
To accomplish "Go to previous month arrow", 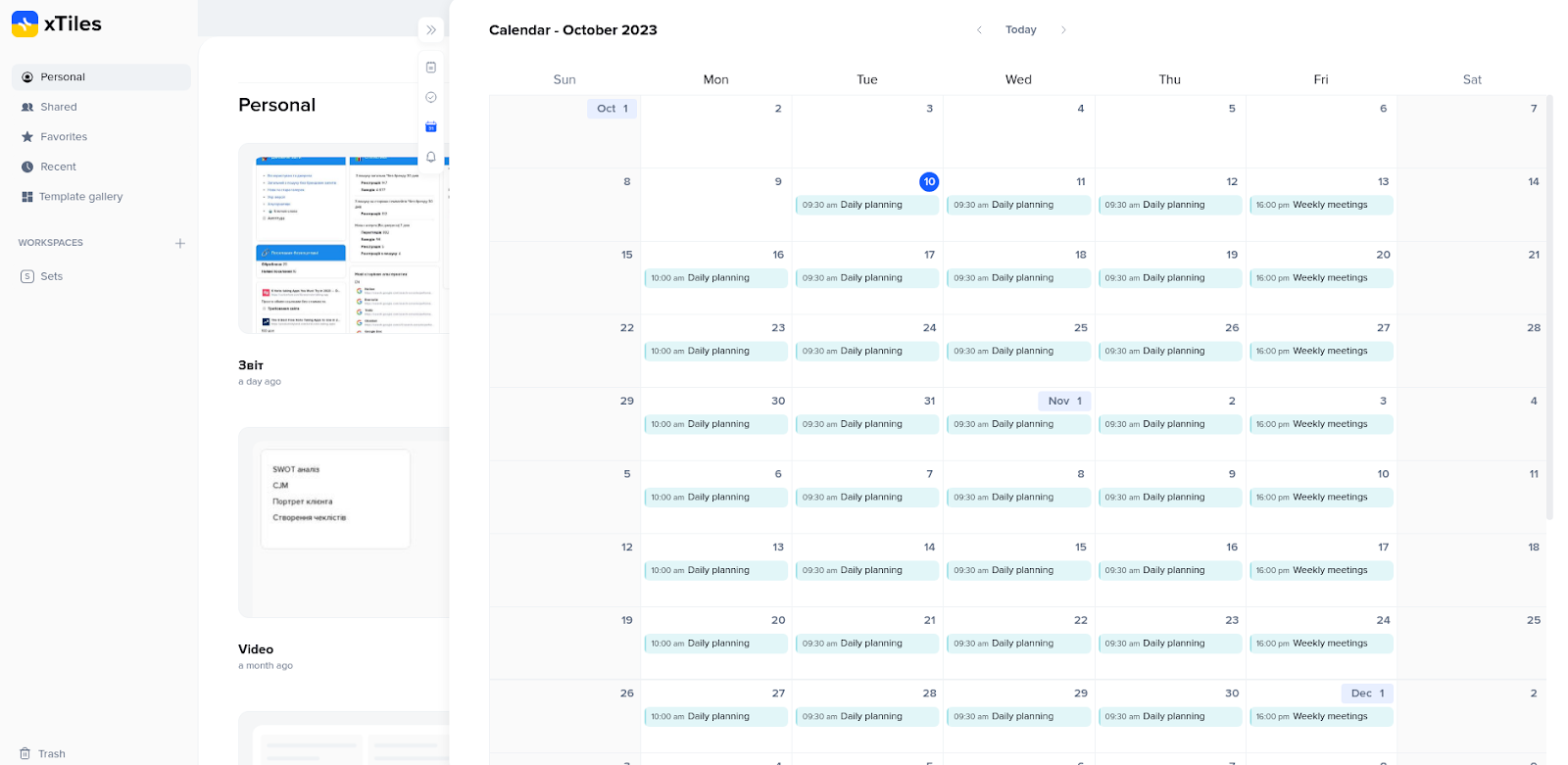I will (x=979, y=29).
